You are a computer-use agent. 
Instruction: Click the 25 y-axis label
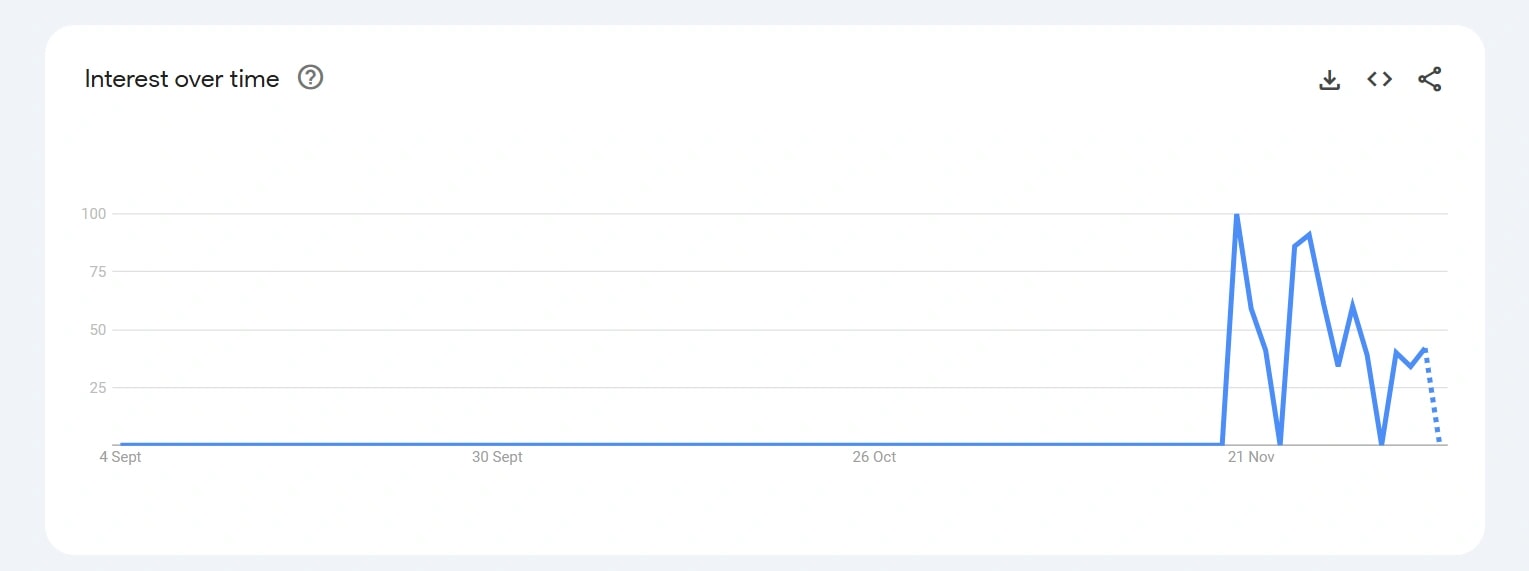pyautogui.click(x=98, y=388)
